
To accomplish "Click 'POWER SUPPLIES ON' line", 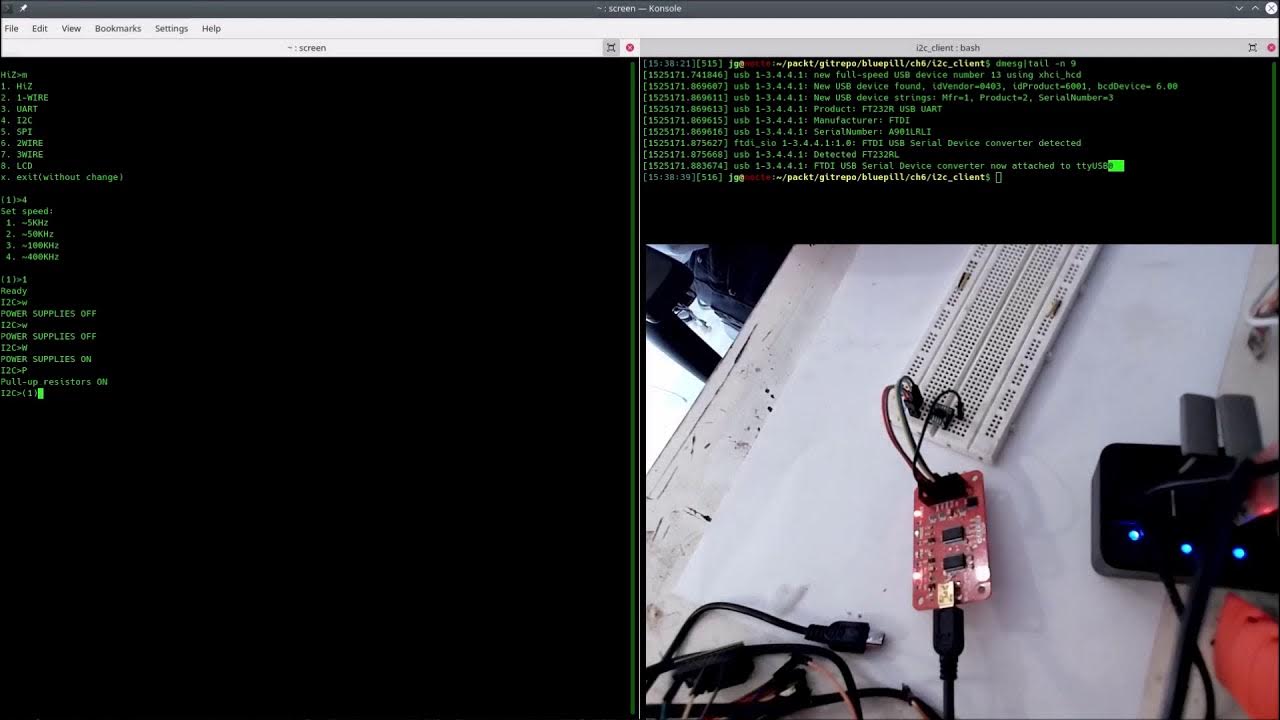I will [46, 359].
